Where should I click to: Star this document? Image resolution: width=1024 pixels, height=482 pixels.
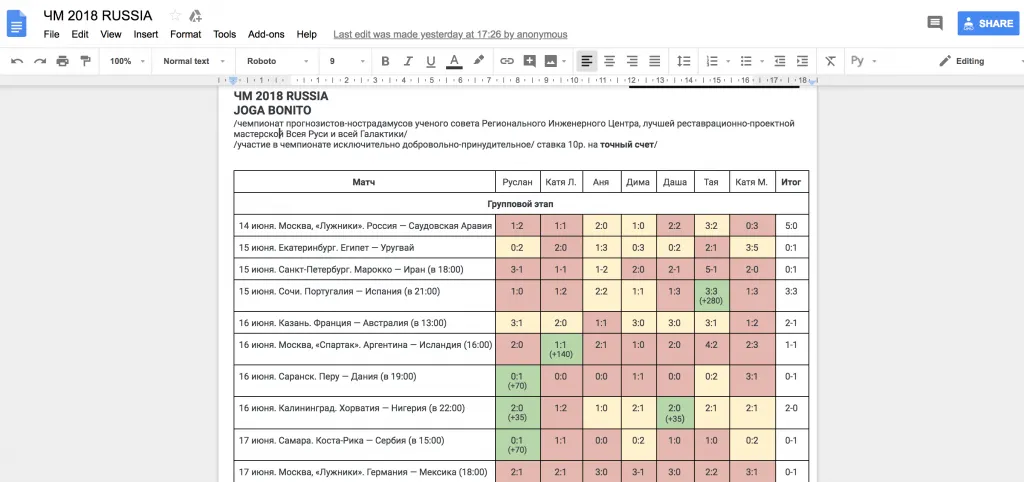176,15
